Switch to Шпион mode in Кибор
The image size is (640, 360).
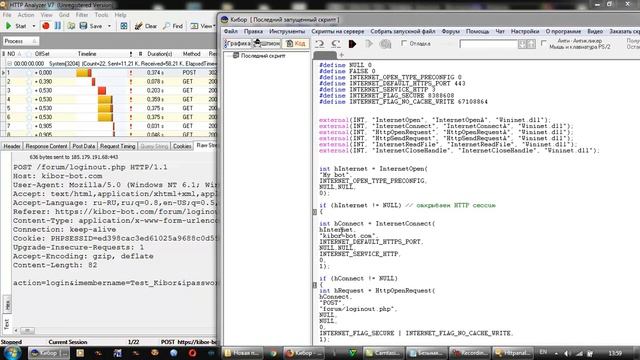click(x=267, y=43)
